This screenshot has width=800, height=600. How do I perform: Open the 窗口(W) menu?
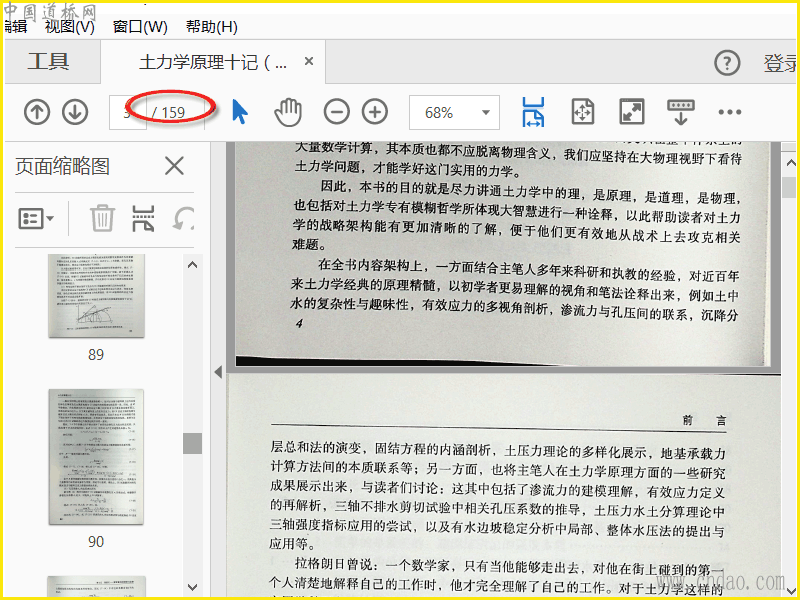point(140,26)
